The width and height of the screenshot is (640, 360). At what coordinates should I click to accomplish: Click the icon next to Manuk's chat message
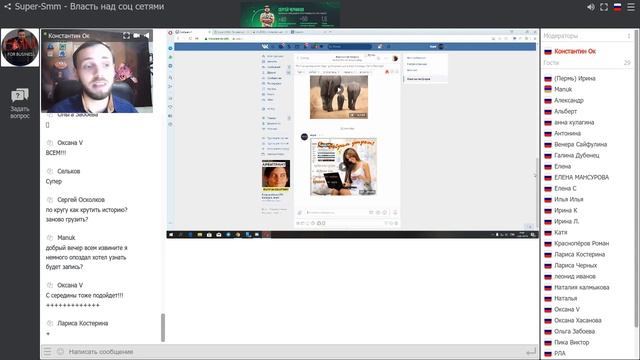(x=50, y=238)
